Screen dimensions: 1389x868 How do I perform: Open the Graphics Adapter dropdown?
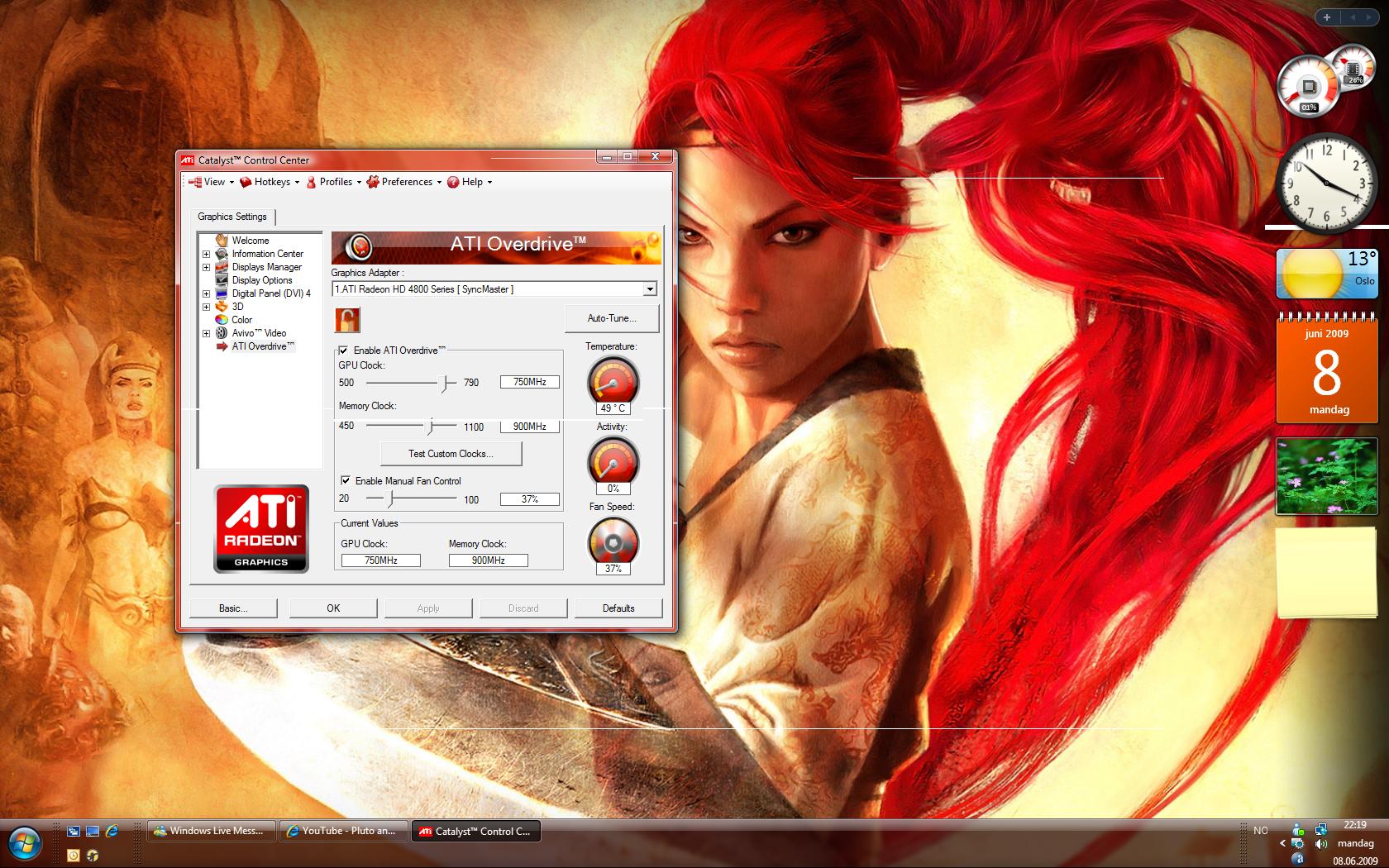pos(650,289)
